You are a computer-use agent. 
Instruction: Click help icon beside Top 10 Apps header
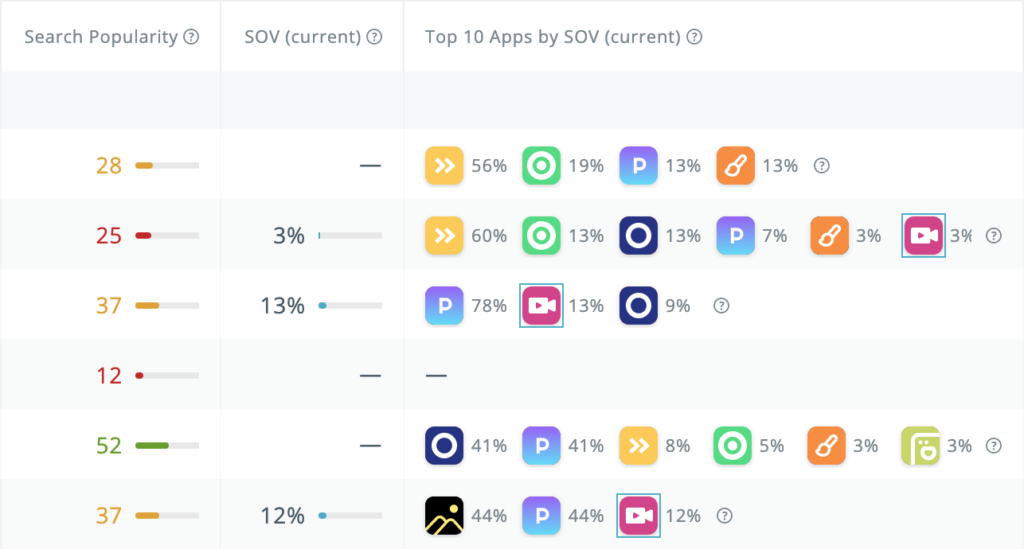pyautogui.click(x=694, y=37)
